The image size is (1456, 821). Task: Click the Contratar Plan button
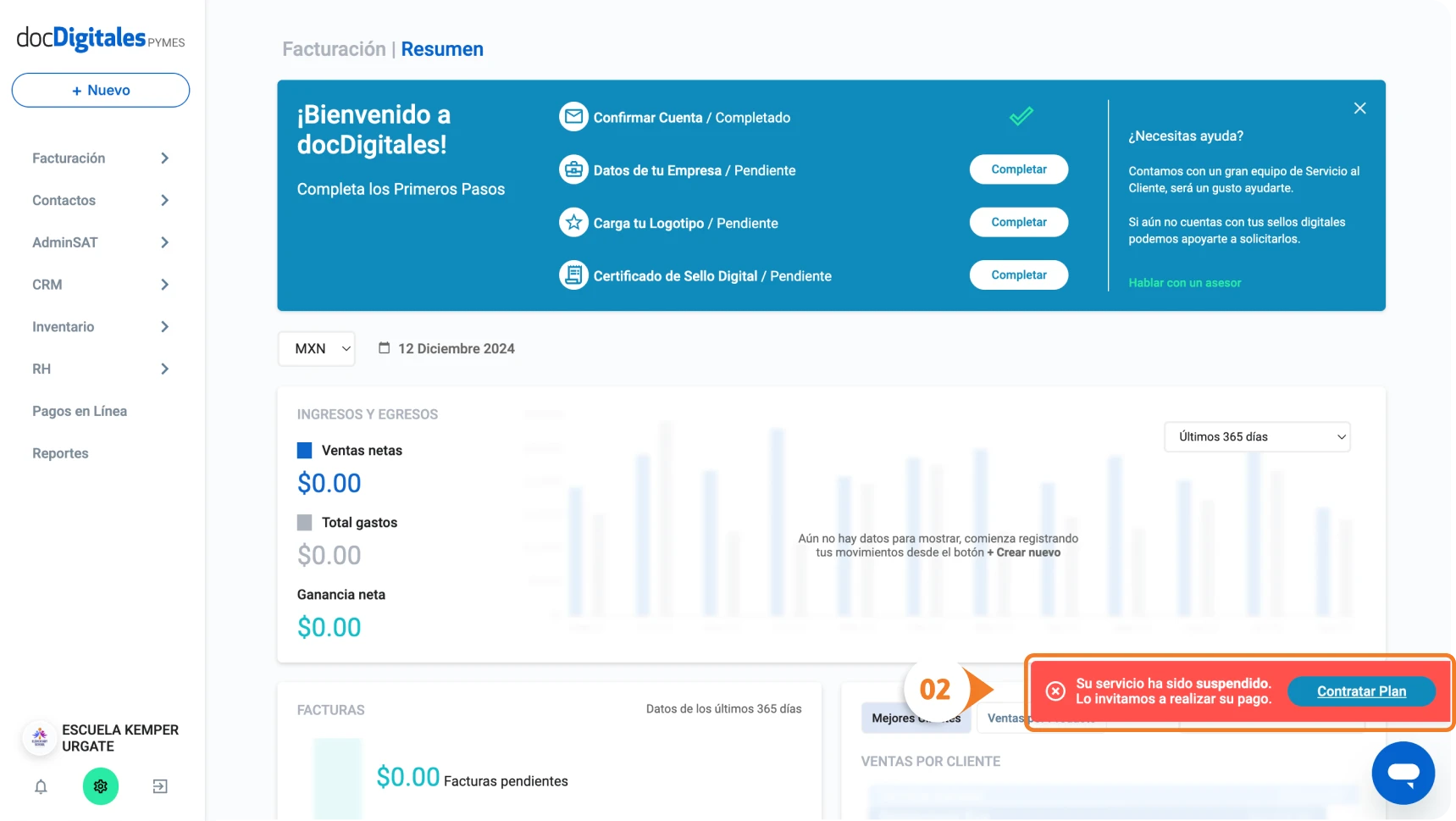1361,691
